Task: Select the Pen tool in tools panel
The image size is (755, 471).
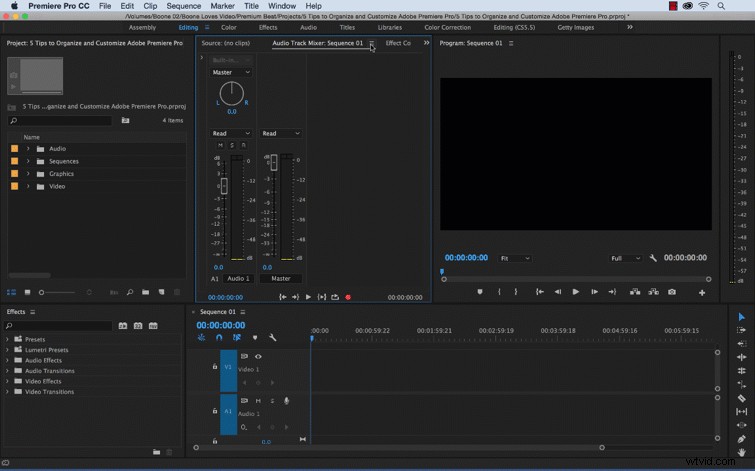Action: pos(742,439)
